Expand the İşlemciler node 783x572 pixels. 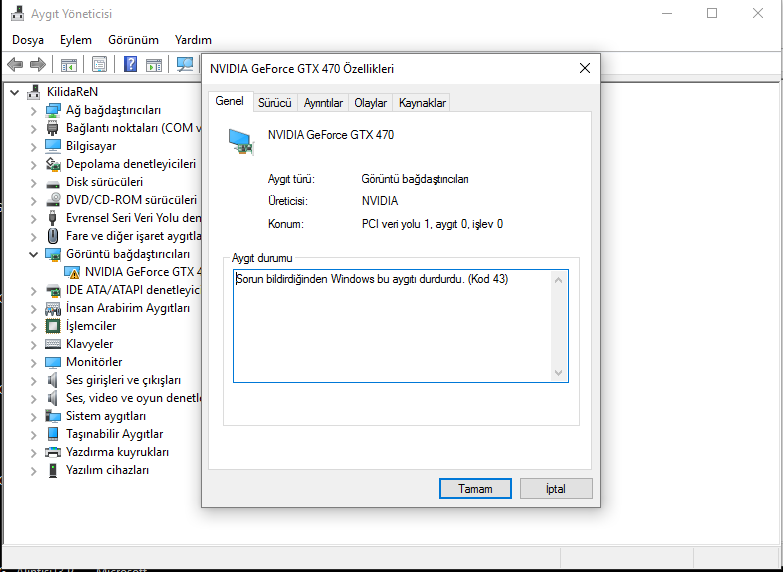click(33, 327)
